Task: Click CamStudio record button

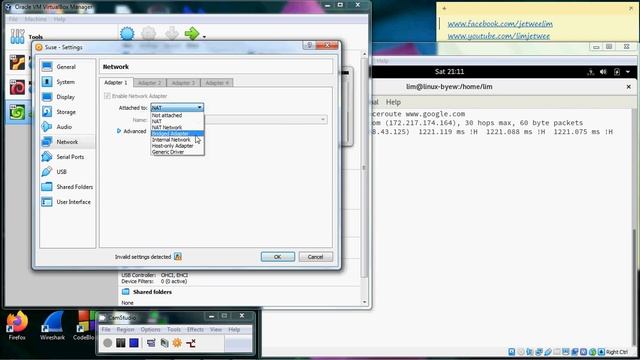Action: point(107,343)
